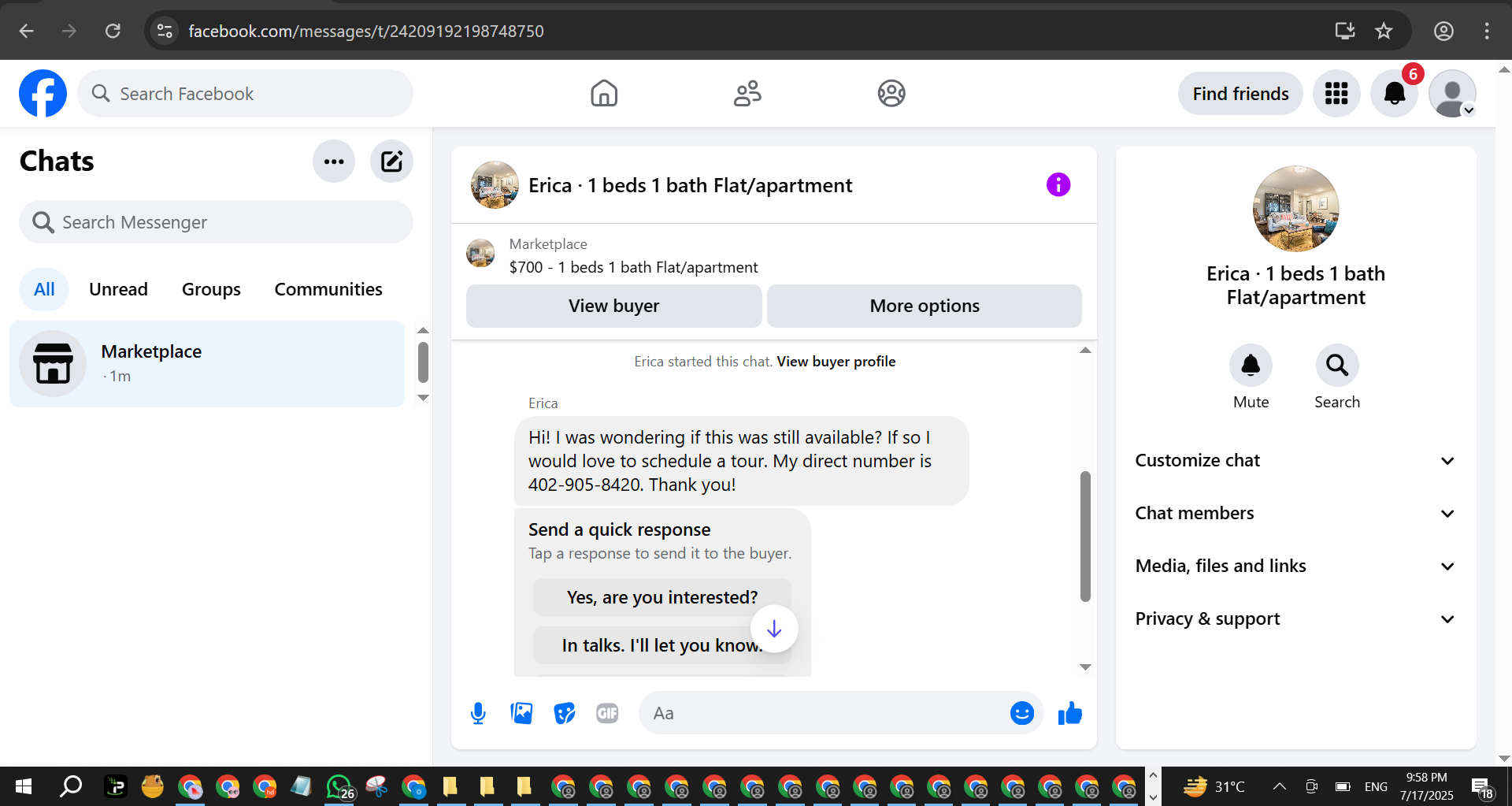Switch to the Groups chats tab
Viewport: 1512px width, 806px height.
point(211,289)
